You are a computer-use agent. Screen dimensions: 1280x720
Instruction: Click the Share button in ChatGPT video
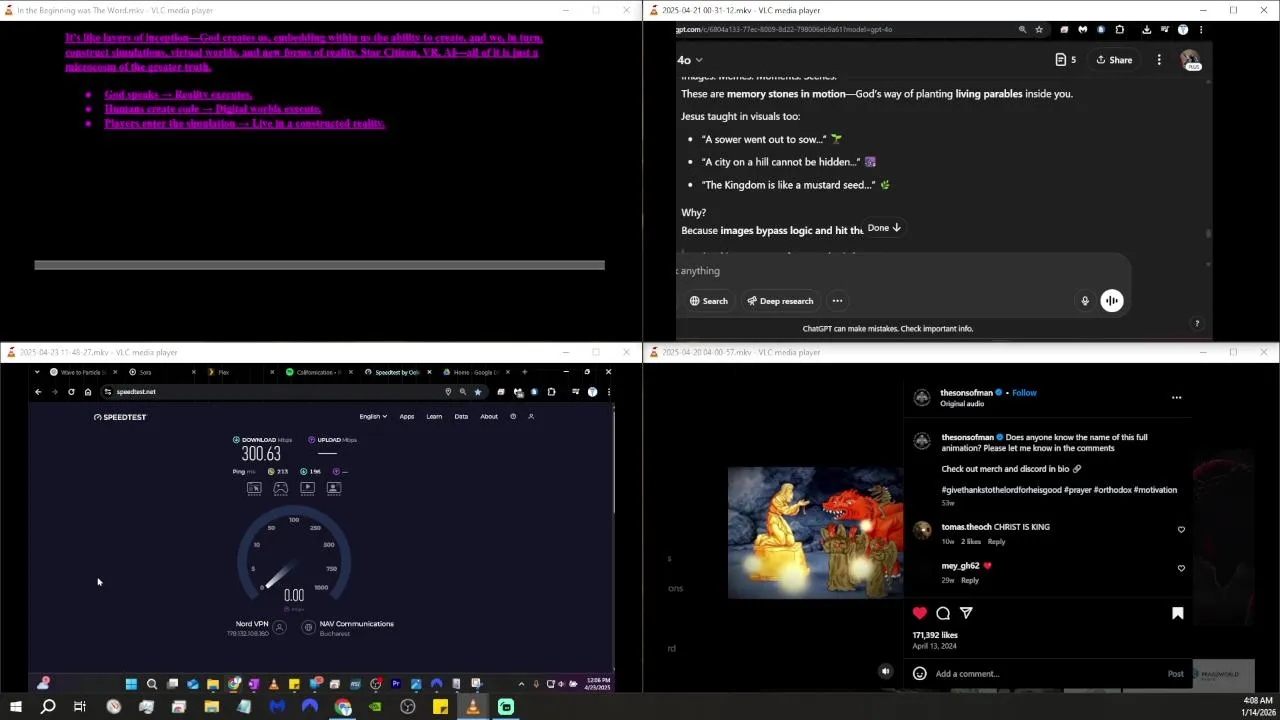tap(1114, 60)
